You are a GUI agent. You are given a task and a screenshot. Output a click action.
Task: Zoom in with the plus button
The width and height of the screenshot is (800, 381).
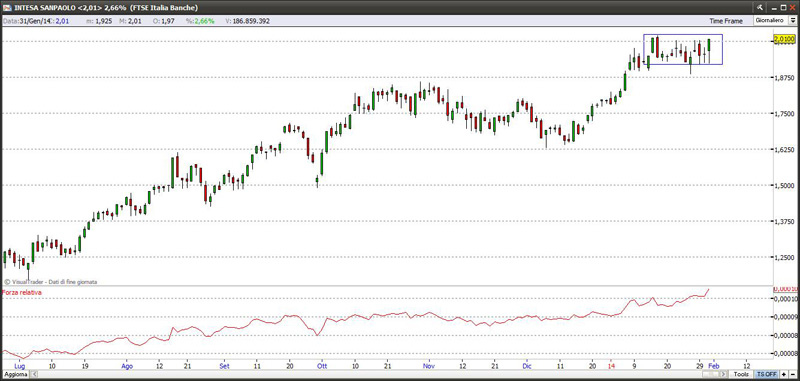pos(783,374)
